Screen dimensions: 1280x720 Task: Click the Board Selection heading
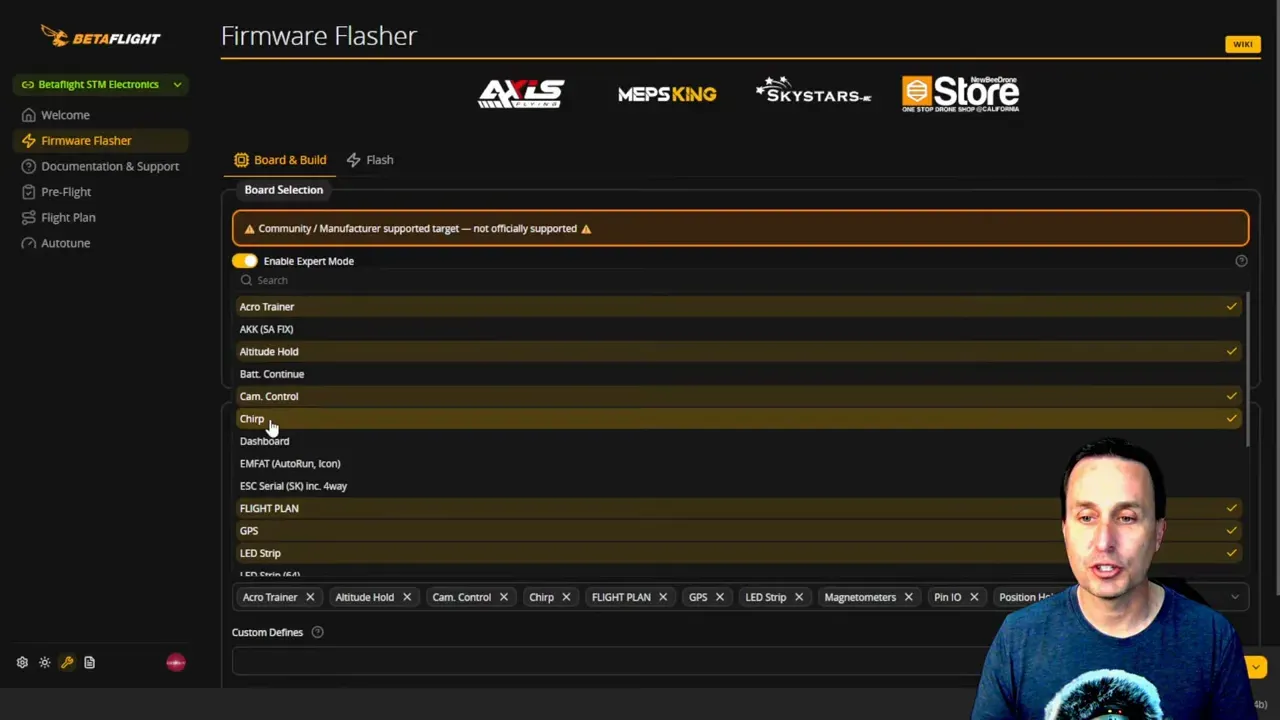(284, 190)
